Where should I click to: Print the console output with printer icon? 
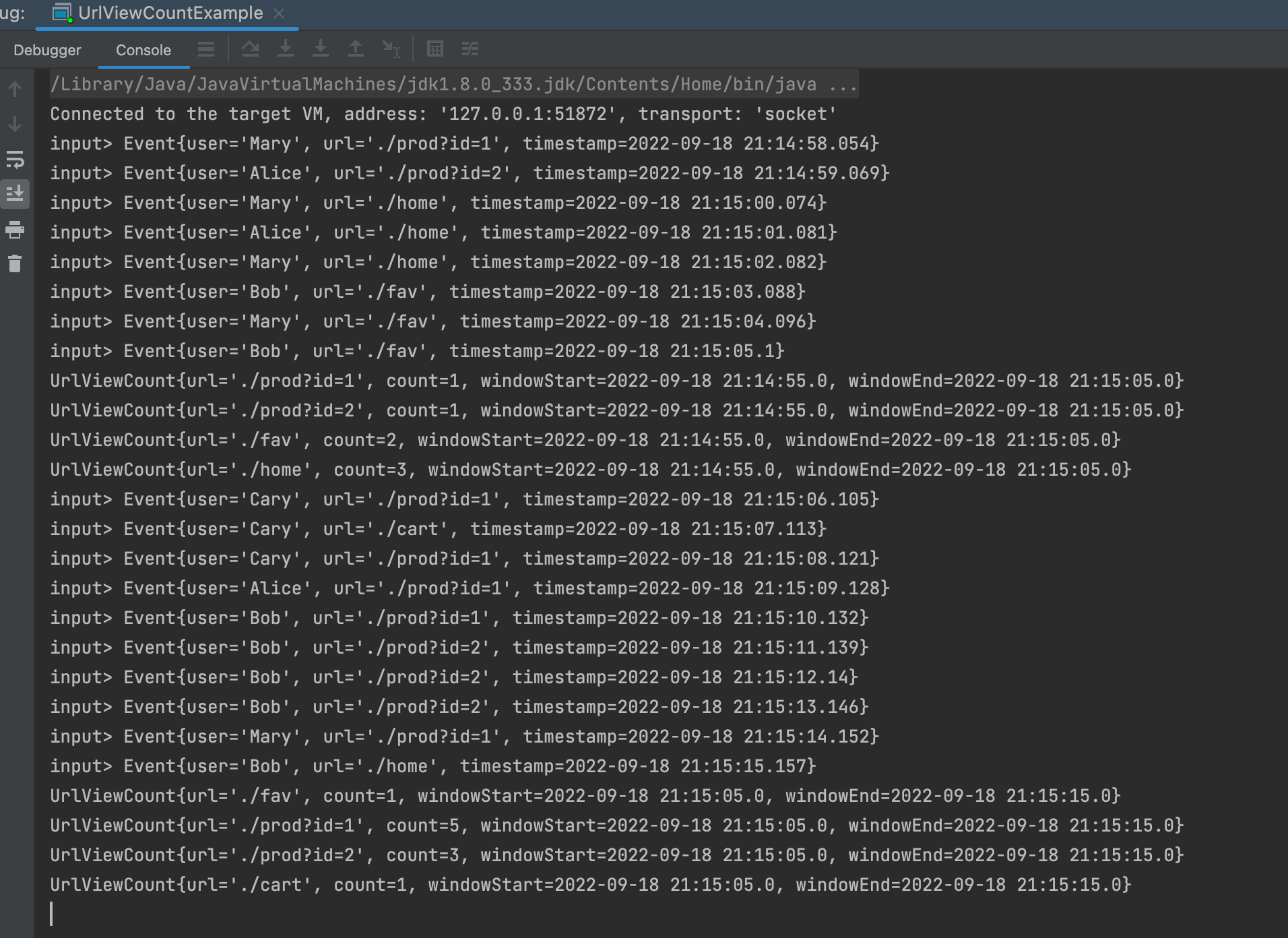click(x=15, y=230)
